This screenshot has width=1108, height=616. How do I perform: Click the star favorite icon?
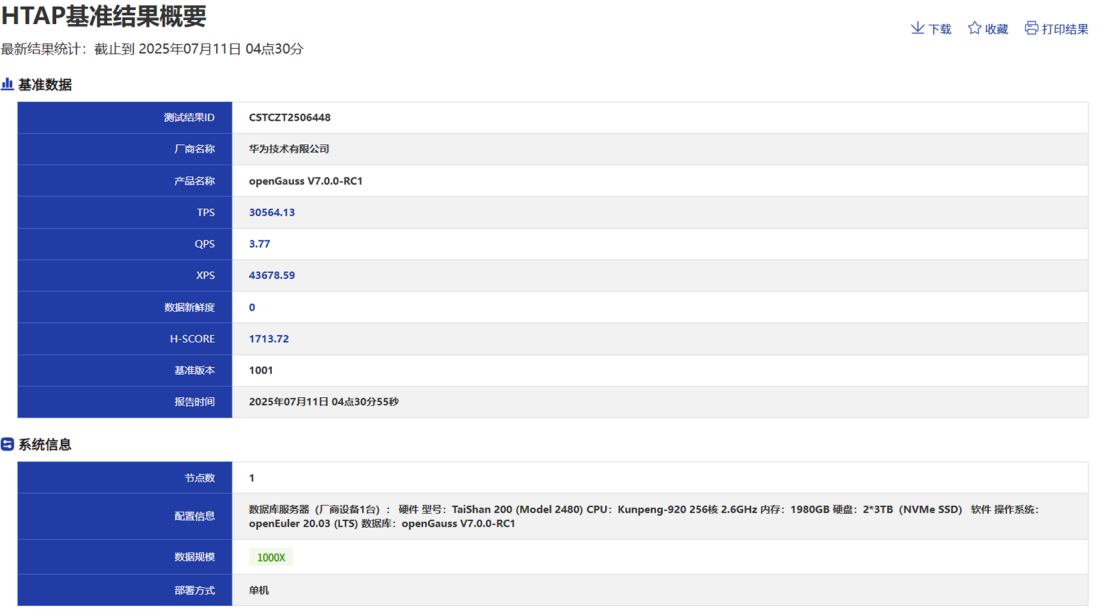click(x=974, y=28)
